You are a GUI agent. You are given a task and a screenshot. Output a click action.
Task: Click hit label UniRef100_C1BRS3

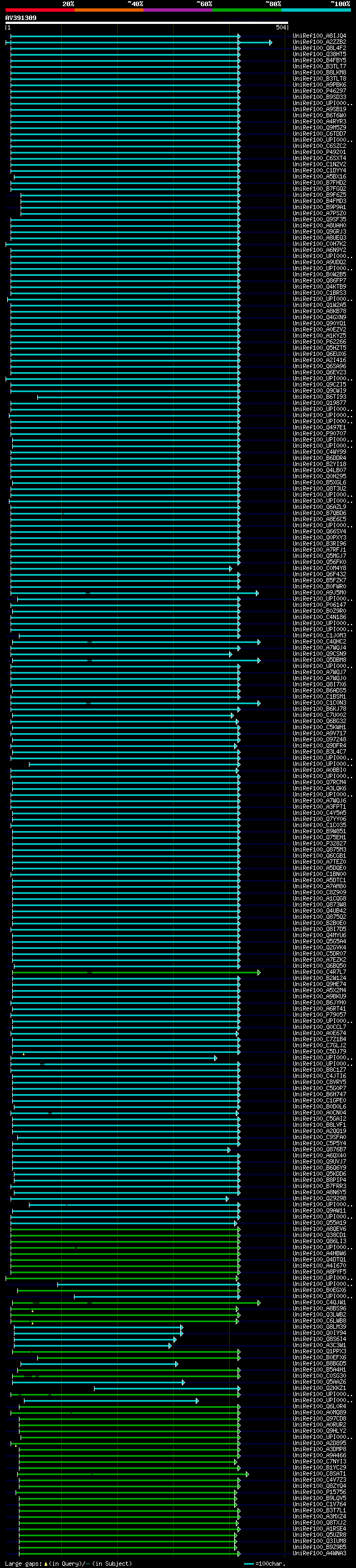(319, 293)
